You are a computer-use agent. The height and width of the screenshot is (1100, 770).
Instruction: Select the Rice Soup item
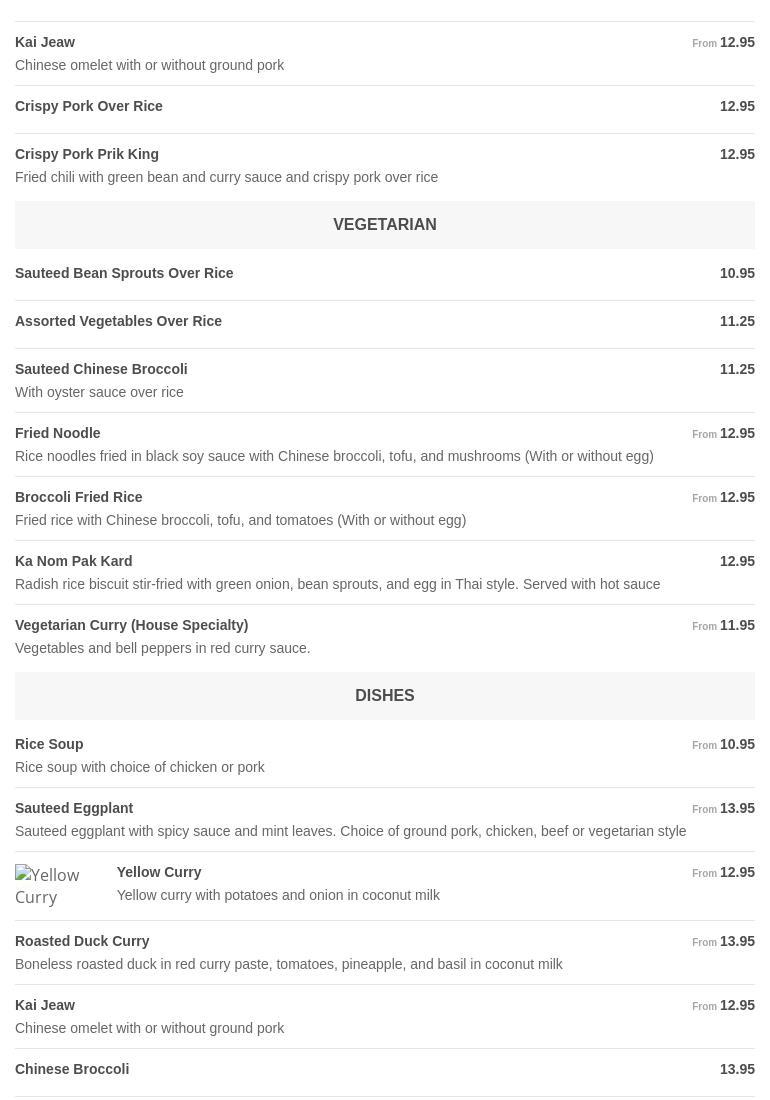(x=49, y=744)
